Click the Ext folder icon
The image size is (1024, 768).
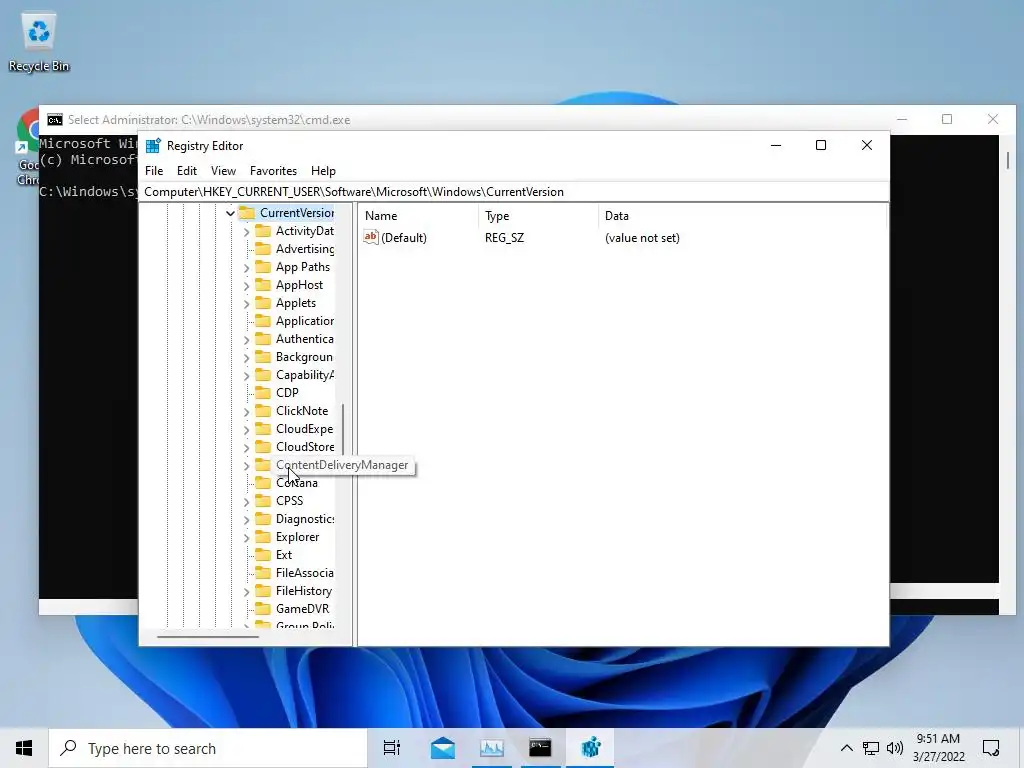click(263, 554)
